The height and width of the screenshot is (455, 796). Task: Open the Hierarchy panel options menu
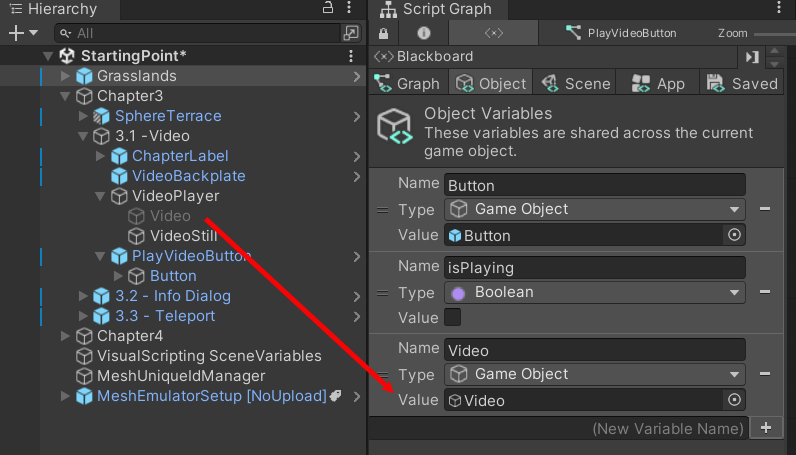(349, 8)
